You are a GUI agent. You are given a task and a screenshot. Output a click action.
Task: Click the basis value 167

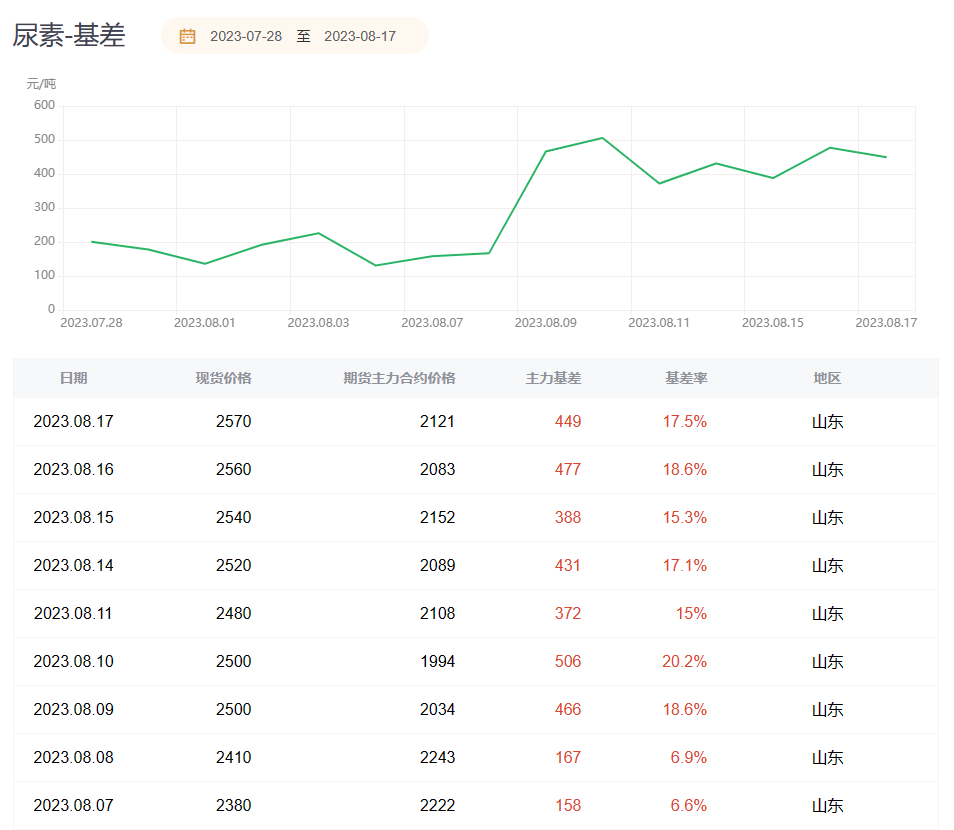coord(568,758)
